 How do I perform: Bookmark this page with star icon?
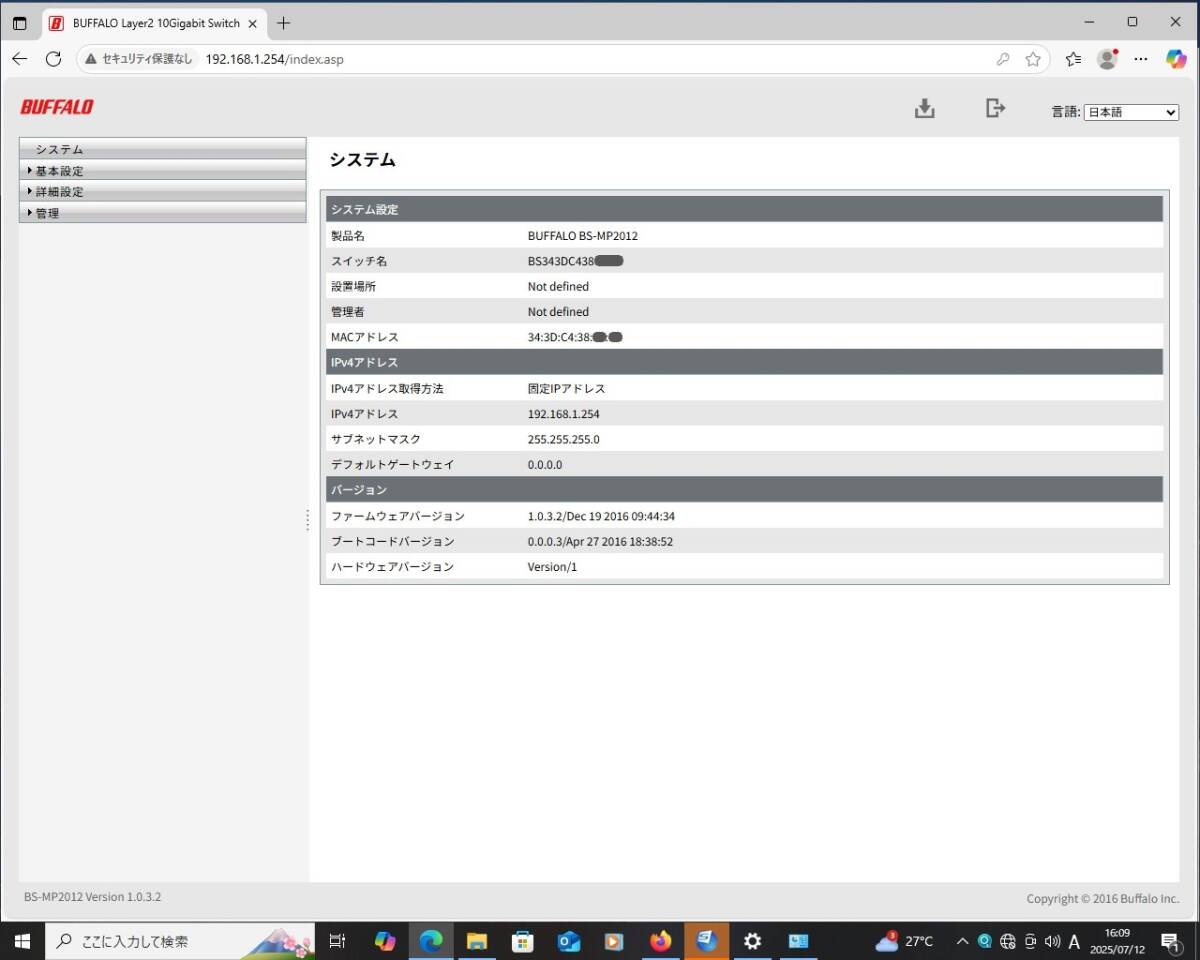[x=1033, y=59]
